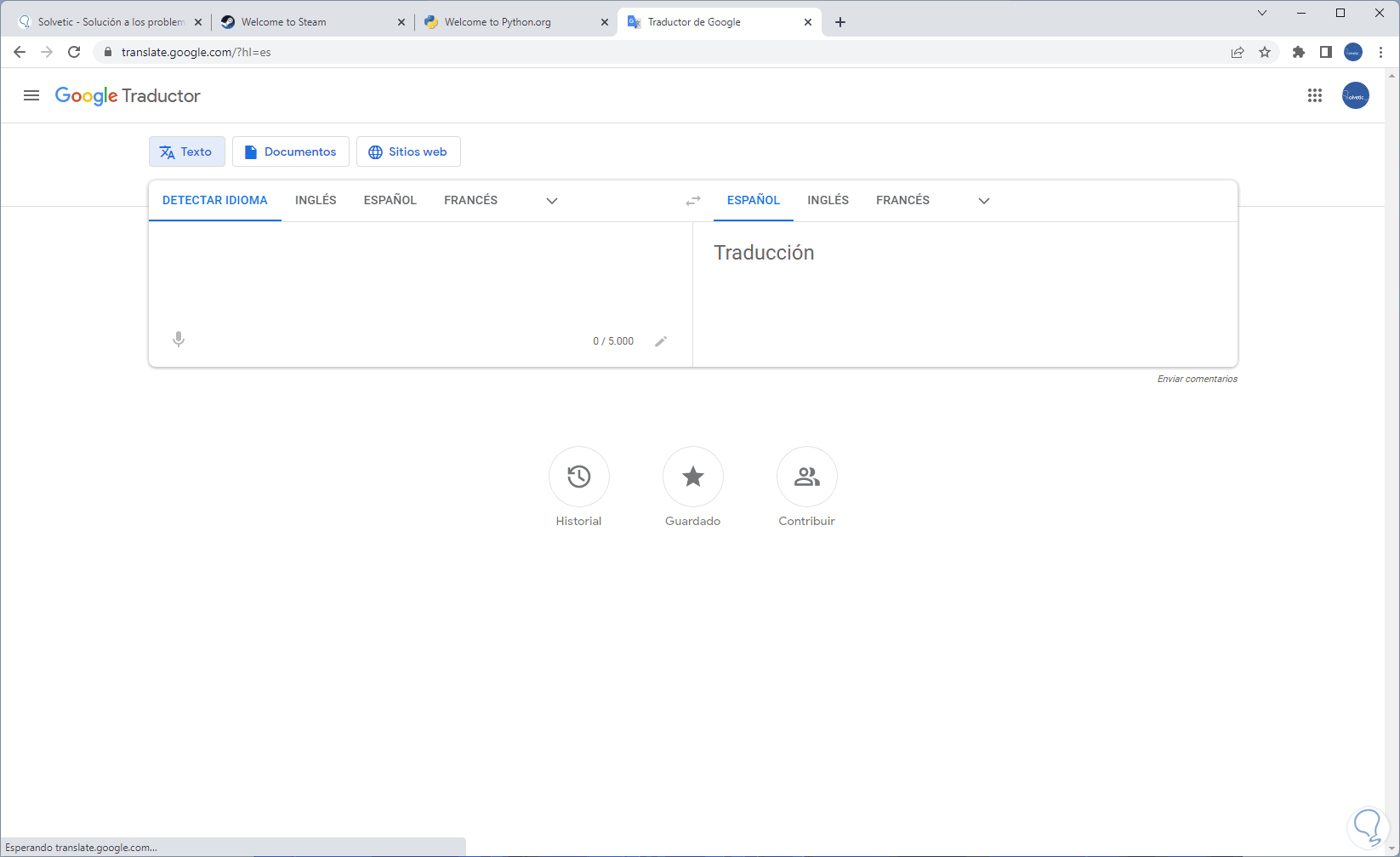The width and height of the screenshot is (1400, 857).
Task: Open the tab search dropdown
Action: [1262, 13]
